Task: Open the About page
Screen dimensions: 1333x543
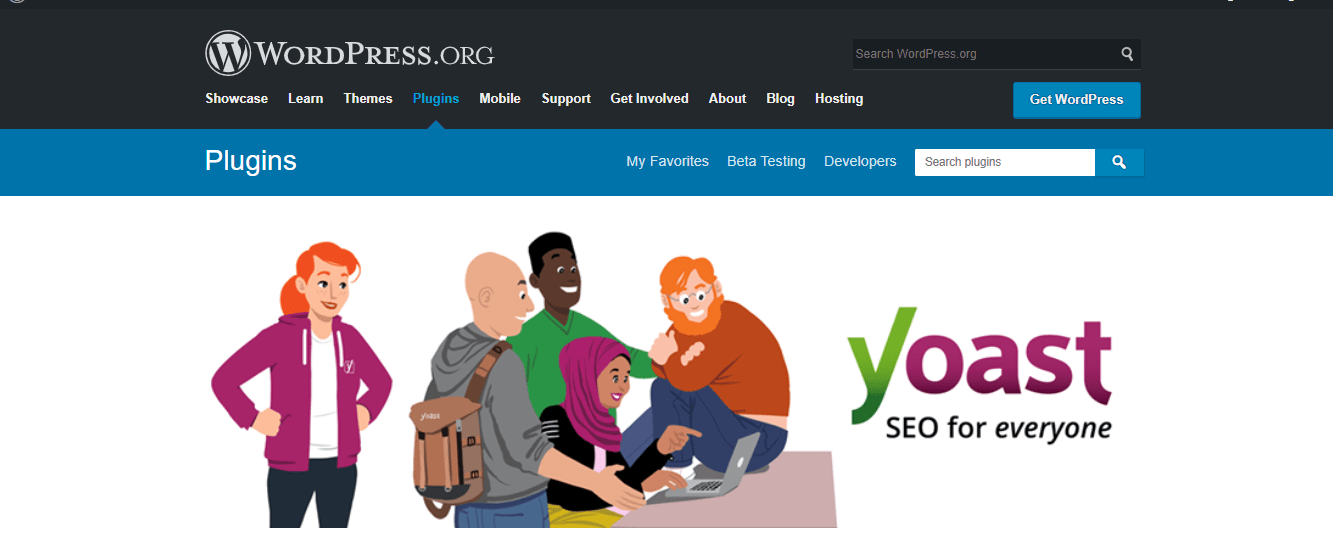Action: (728, 98)
